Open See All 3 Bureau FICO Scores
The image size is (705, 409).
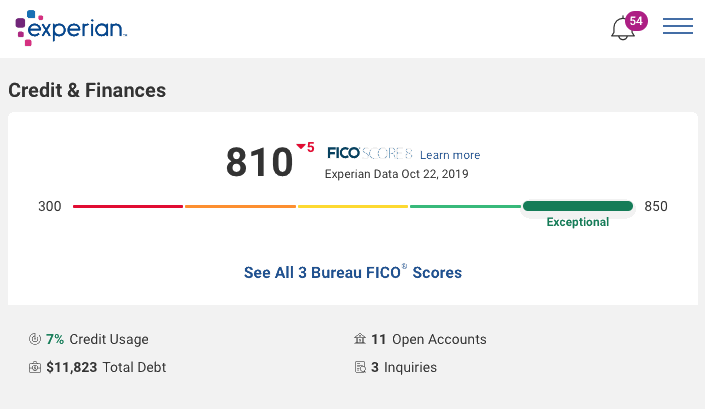tap(352, 272)
